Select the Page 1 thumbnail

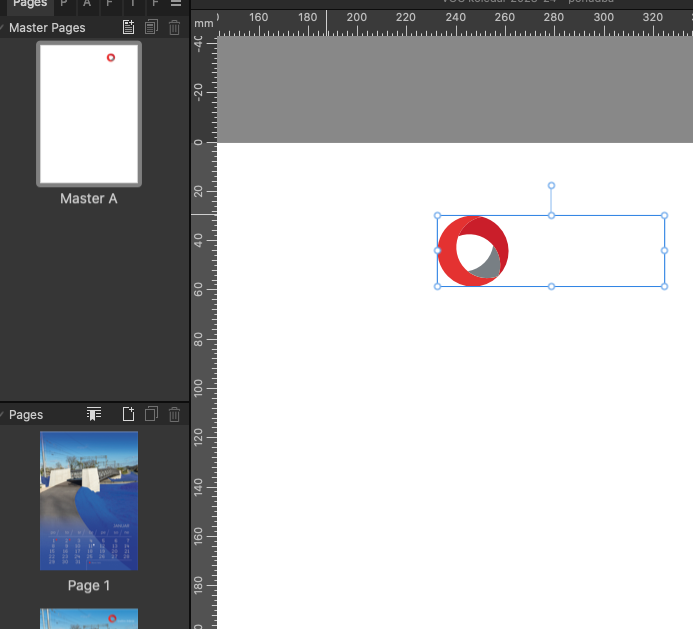89,501
